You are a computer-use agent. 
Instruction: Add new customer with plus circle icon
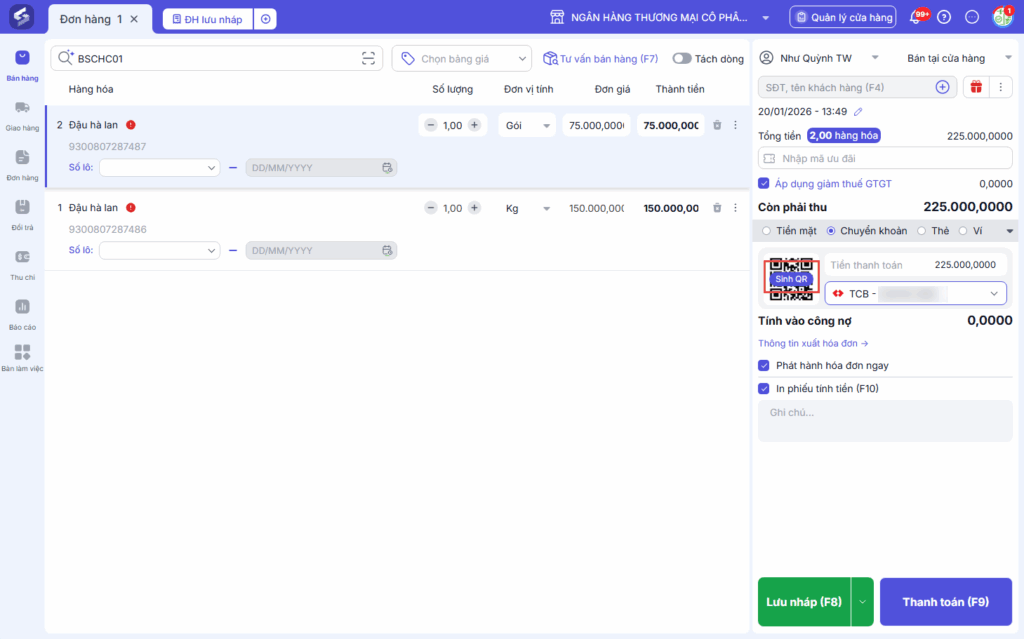tap(942, 87)
